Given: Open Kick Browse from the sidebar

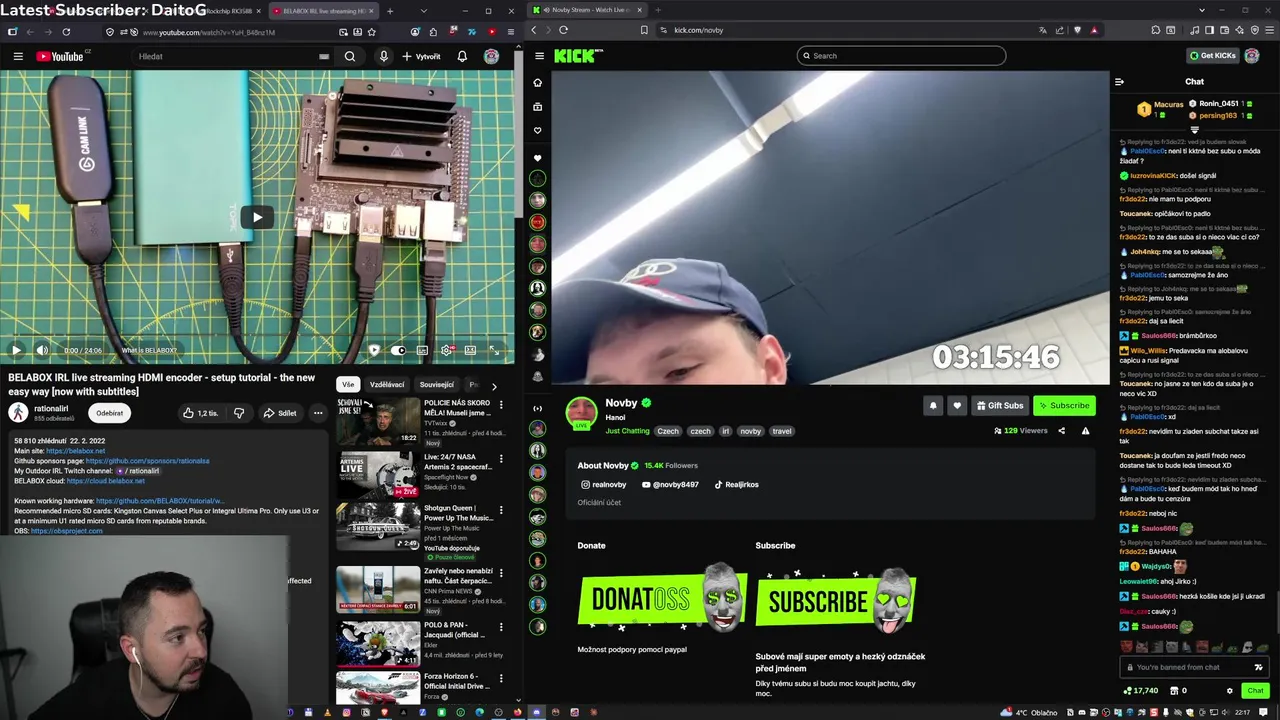Looking at the screenshot, I should pos(538,107).
